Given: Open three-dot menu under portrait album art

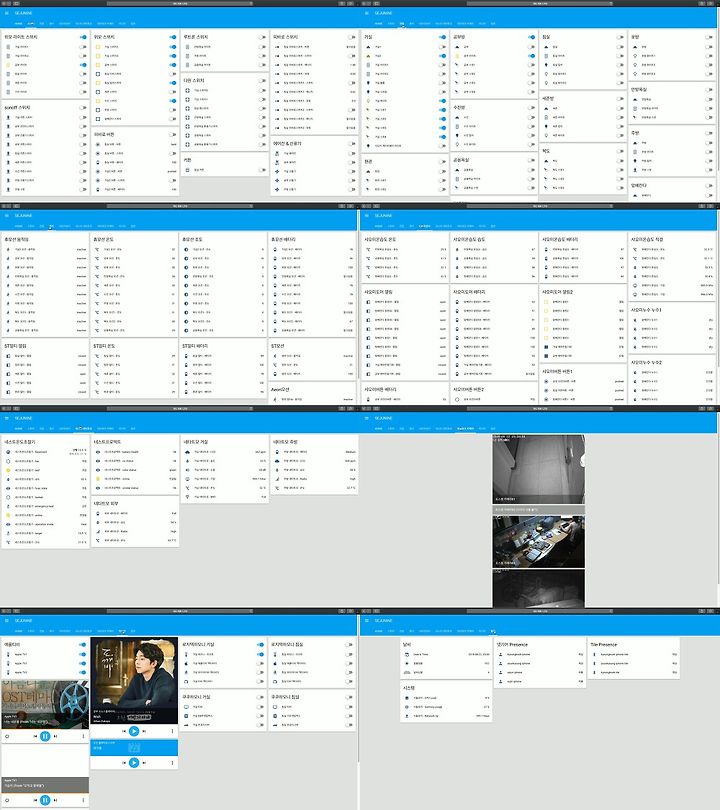Looking at the screenshot, I should tap(172, 731).
